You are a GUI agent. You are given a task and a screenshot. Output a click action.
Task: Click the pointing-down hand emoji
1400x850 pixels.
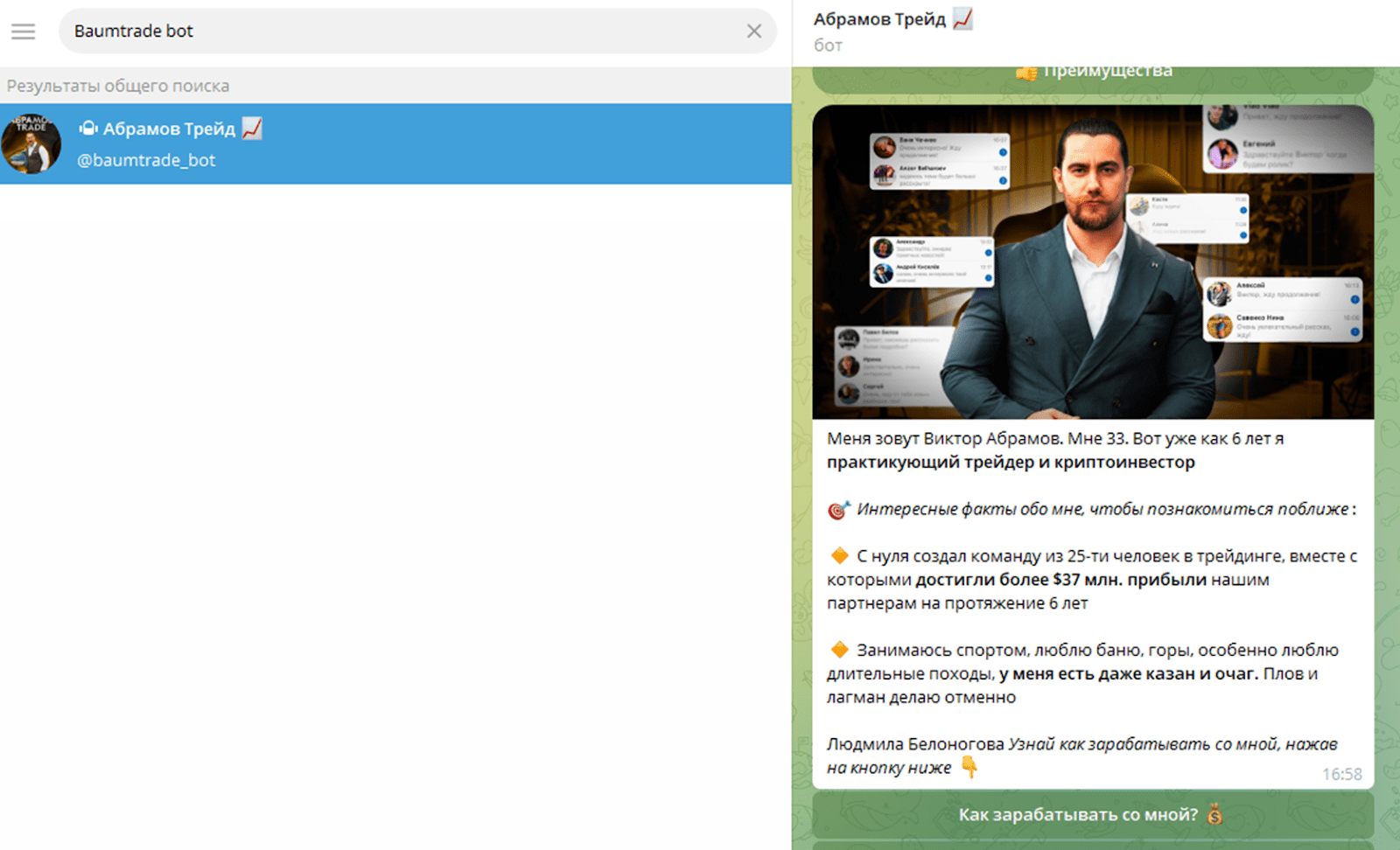click(969, 767)
